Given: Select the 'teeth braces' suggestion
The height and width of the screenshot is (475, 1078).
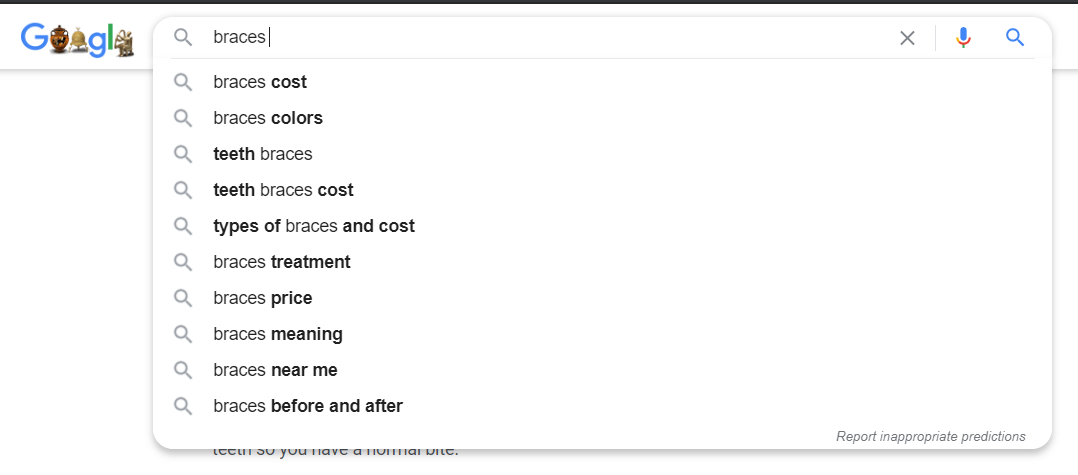Looking at the screenshot, I should point(263,154).
